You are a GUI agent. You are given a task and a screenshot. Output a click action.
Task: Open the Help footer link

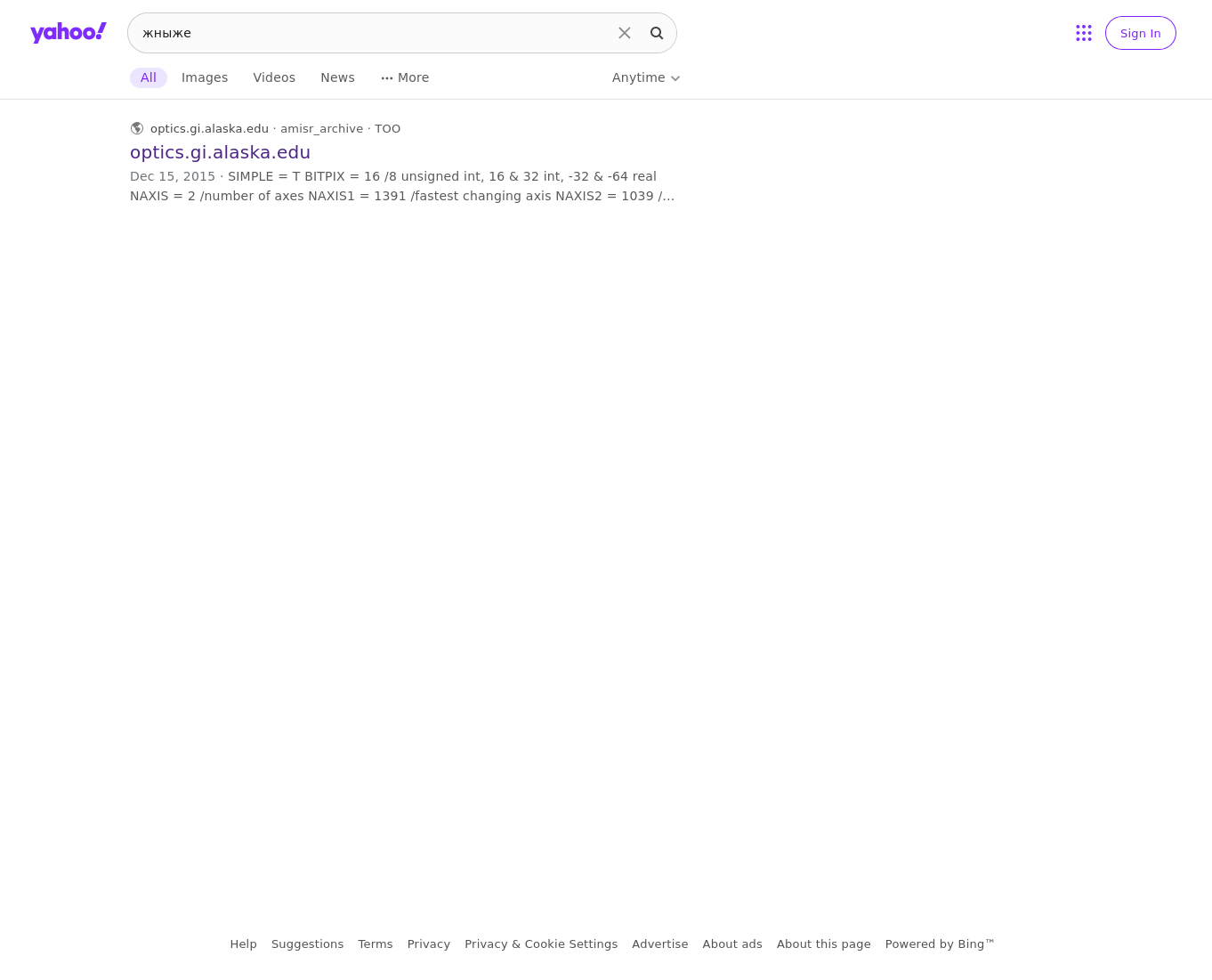tap(243, 944)
